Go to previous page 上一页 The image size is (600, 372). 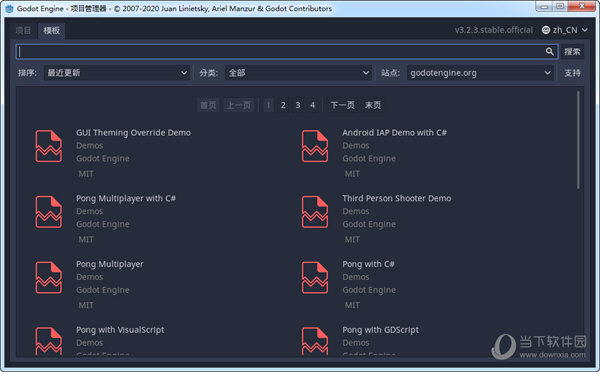click(x=238, y=105)
